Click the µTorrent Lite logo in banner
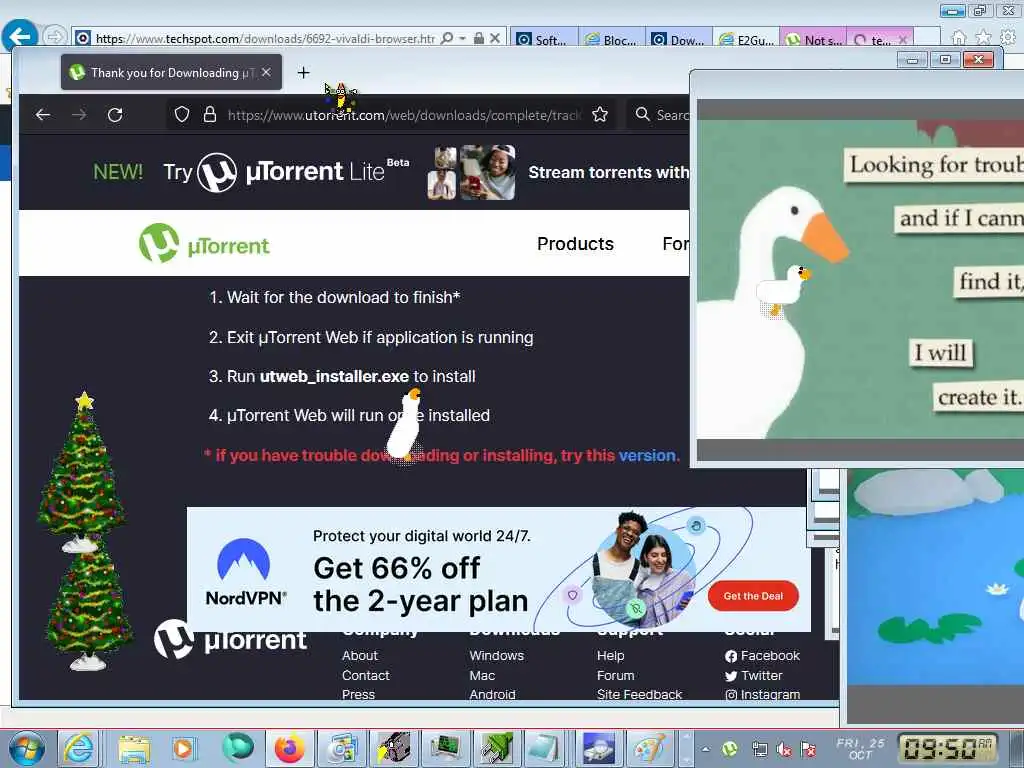 tap(303, 172)
